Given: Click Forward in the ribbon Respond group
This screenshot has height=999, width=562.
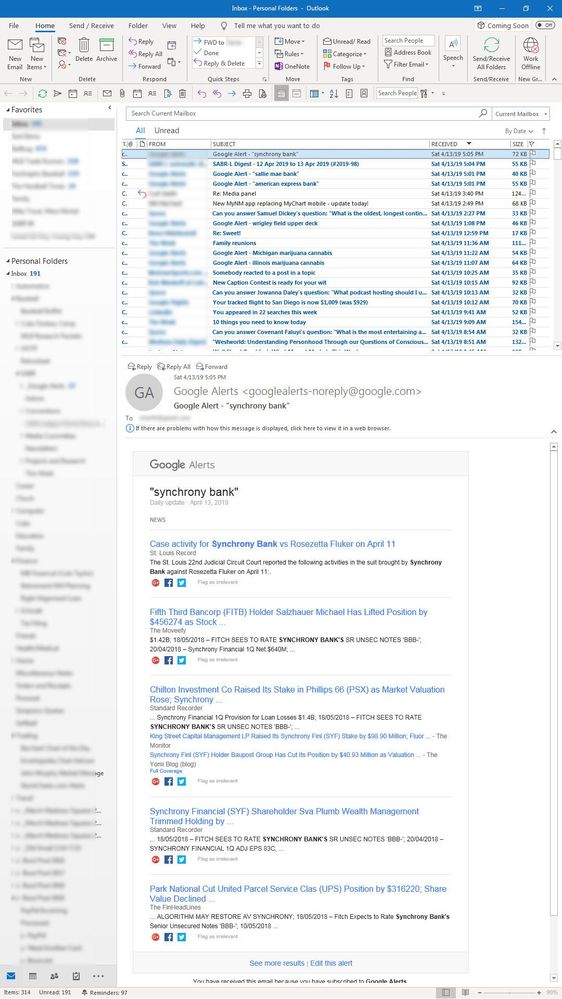Looking at the screenshot, I should (x=144, y=66).
